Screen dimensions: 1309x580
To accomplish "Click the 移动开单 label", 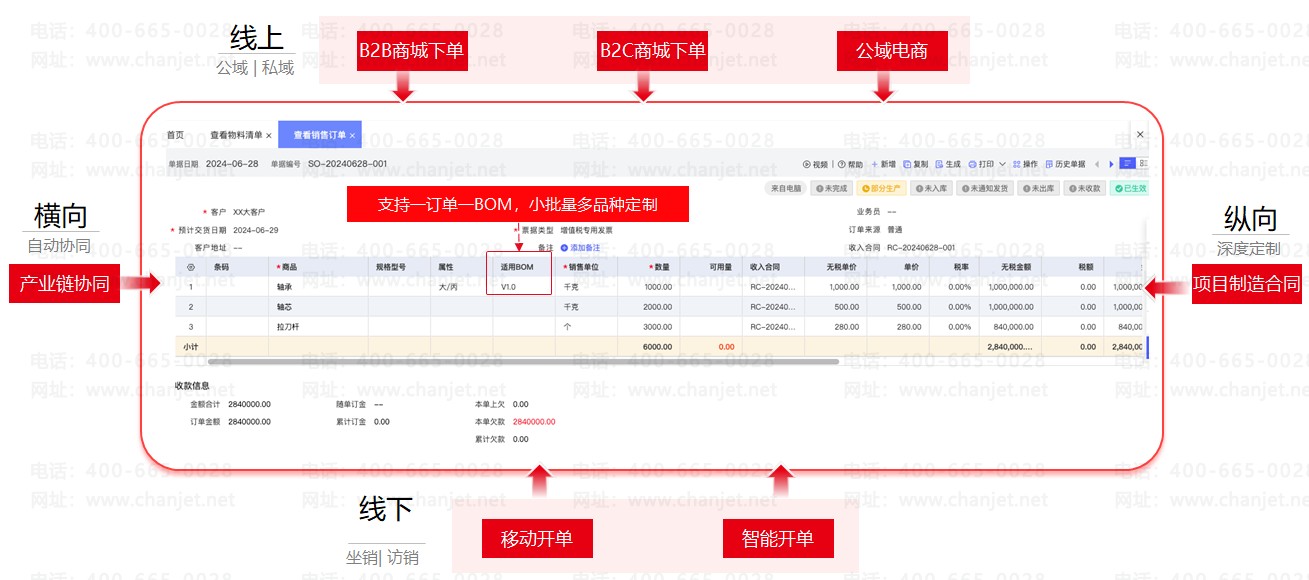I will [x=537, y=539].
